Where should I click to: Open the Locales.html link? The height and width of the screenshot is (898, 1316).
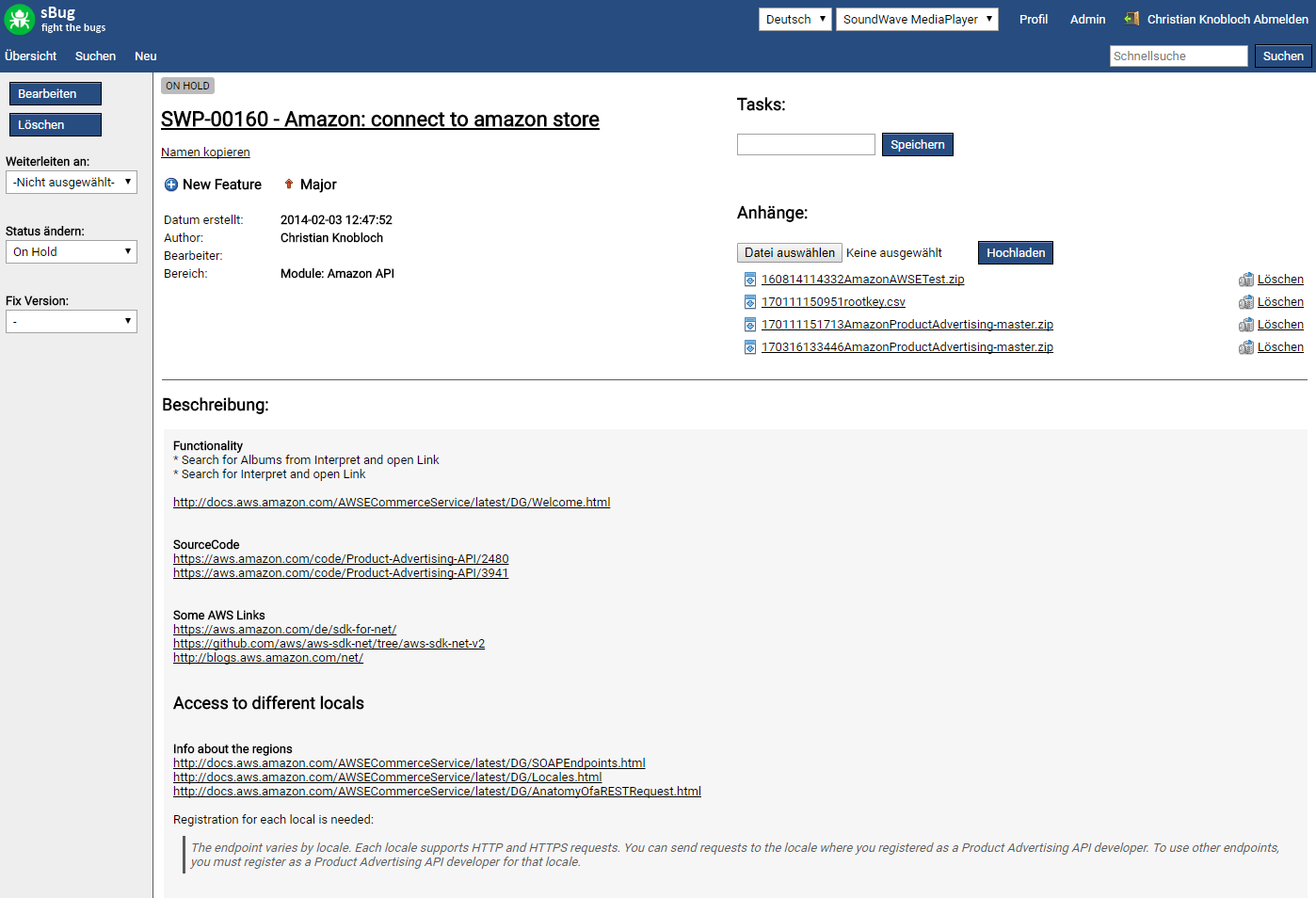(x=387, y=778)
